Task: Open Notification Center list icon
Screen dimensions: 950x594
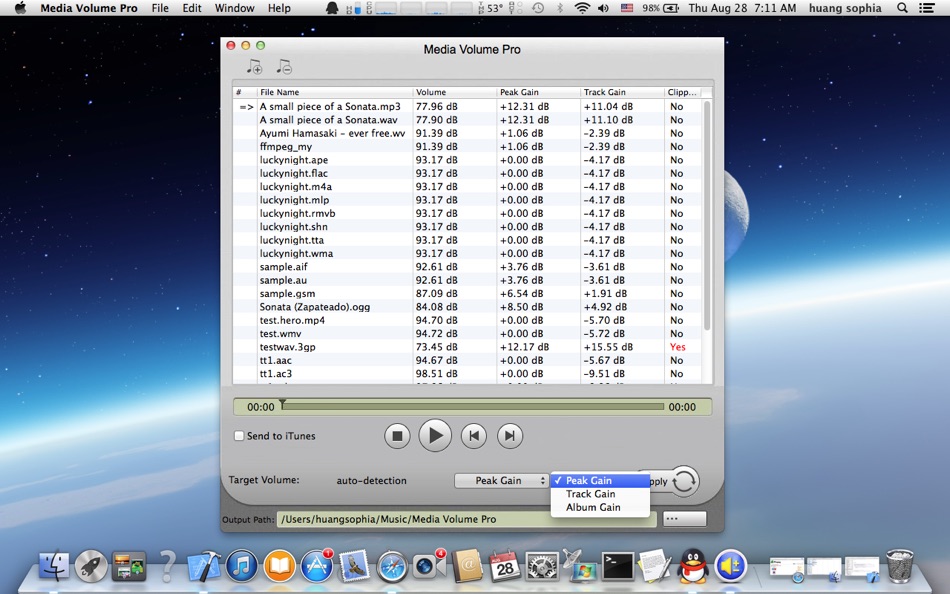Action: coord(926,8)
